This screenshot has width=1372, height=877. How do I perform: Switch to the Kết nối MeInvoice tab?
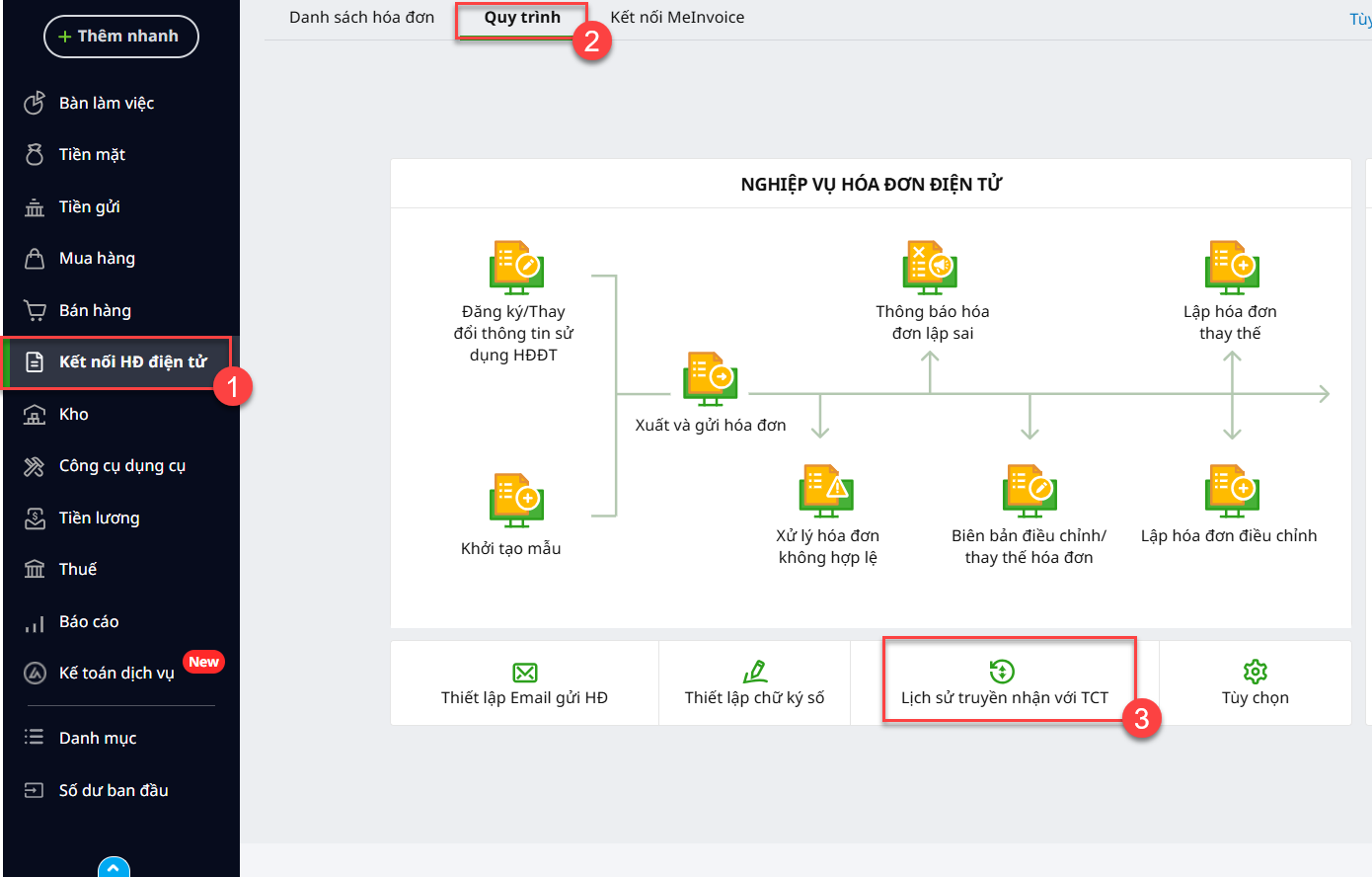tap(677, 18)
